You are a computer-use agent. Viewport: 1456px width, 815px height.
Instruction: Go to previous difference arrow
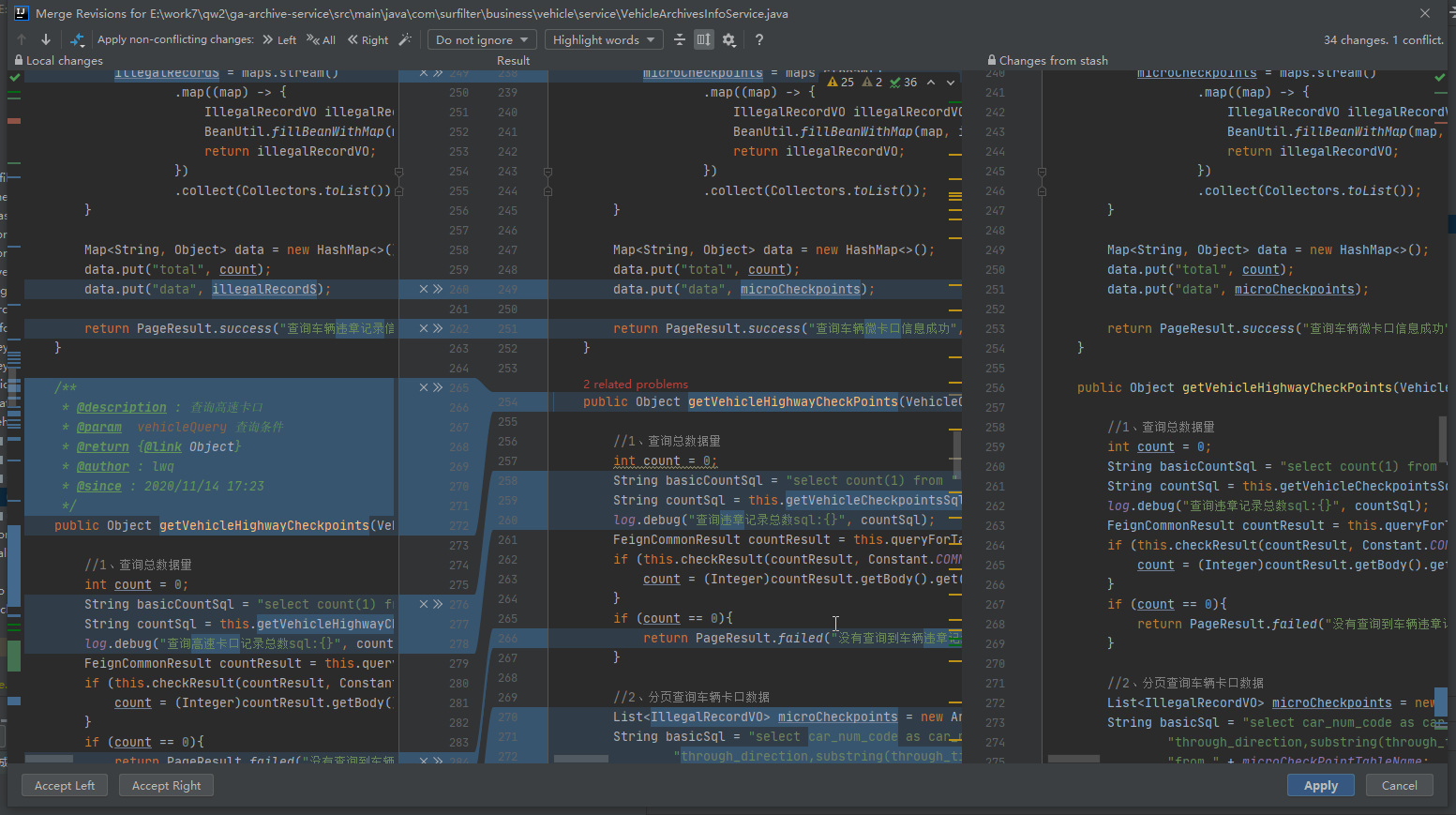pos(22,39)
